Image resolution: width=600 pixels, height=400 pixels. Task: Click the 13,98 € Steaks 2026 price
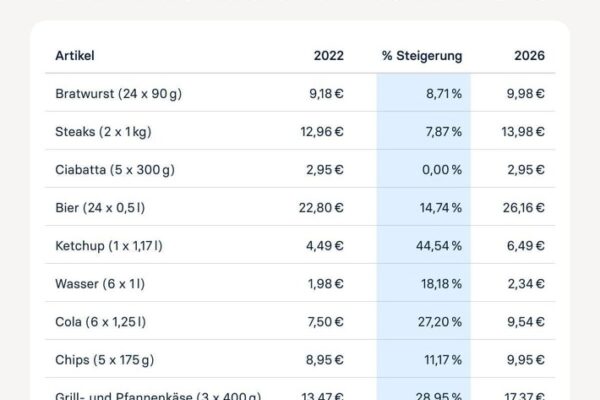pos(523,132)
